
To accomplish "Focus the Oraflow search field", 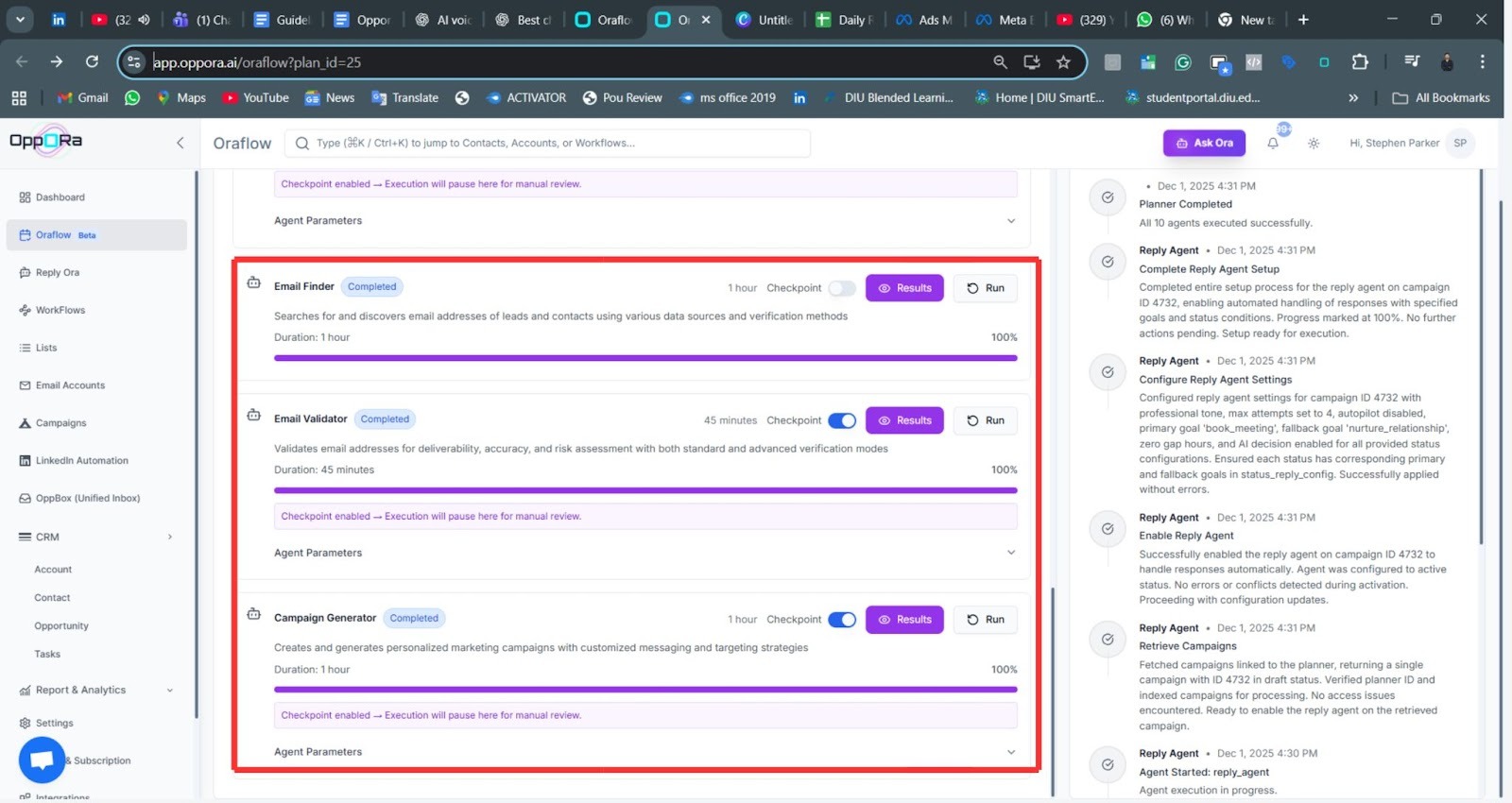I will click(x=548, y=144).
